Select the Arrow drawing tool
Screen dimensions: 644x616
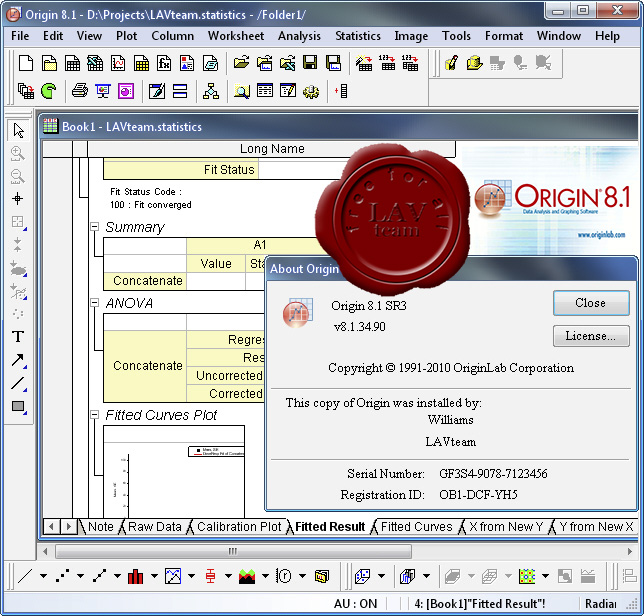18,360
